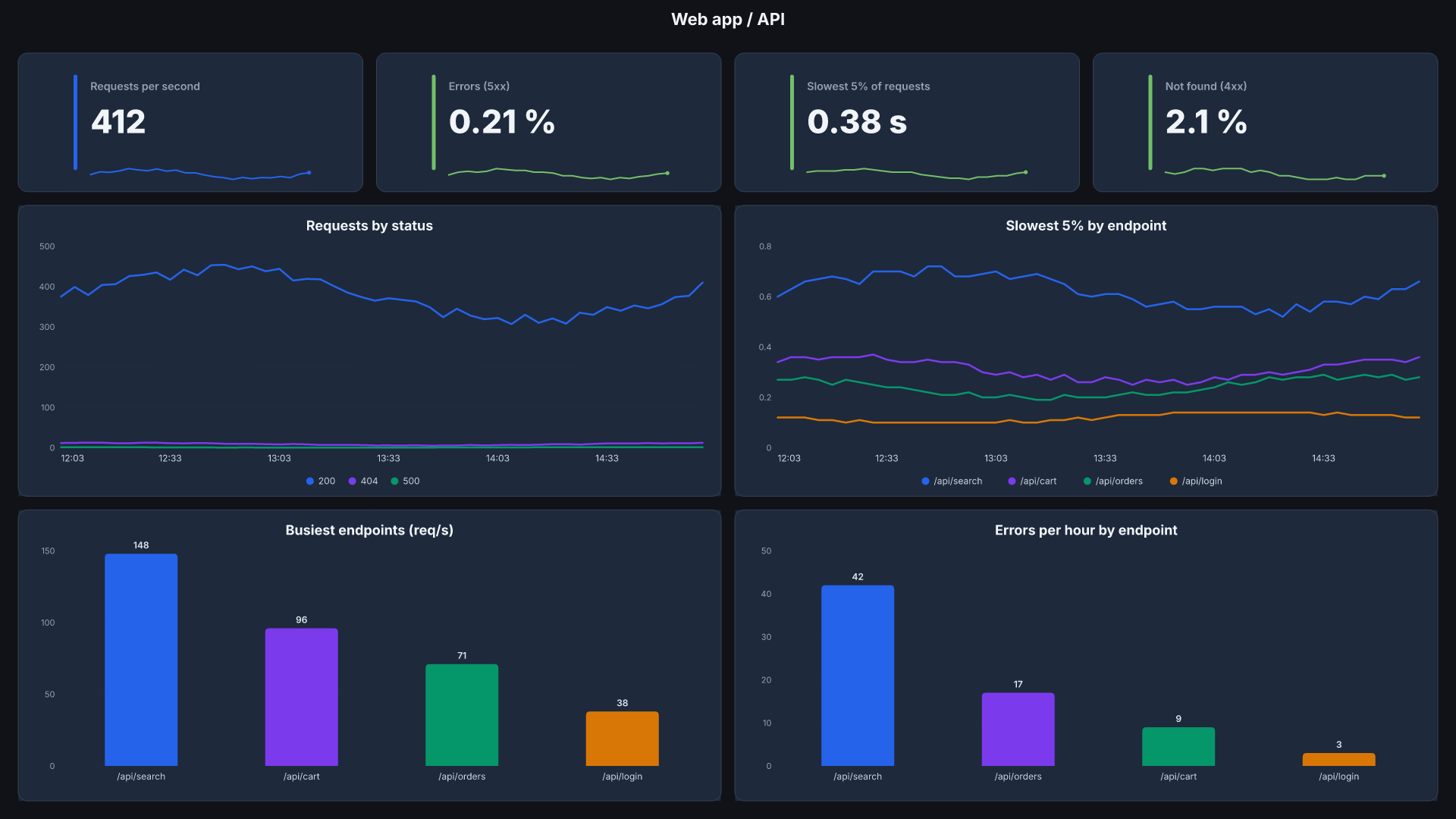Click the 412 requests per second value
The height and width of the screenshot is (819, 1456).
118,121
